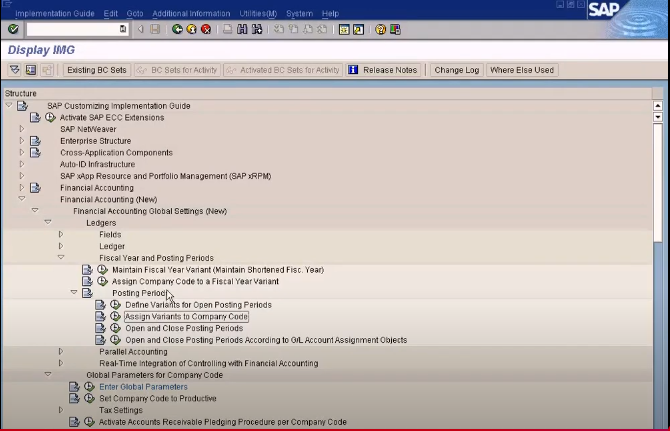Run Maintain Fiscal Year Variant clock icon
This screenshot has width=670, height=431.
pyautogui.click(x=102, y=270)
